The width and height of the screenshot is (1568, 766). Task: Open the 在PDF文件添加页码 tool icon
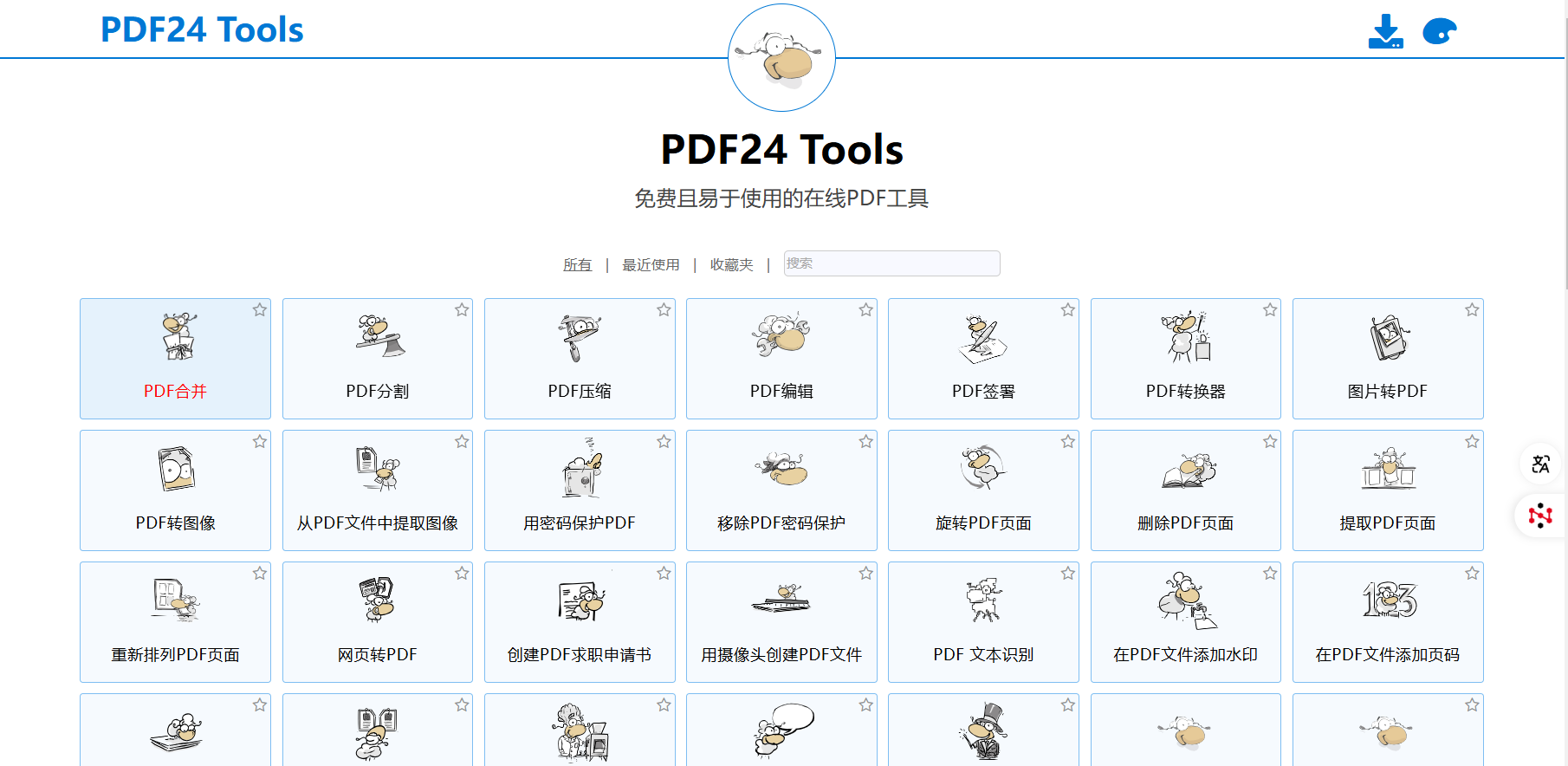tap(1389, 600)
